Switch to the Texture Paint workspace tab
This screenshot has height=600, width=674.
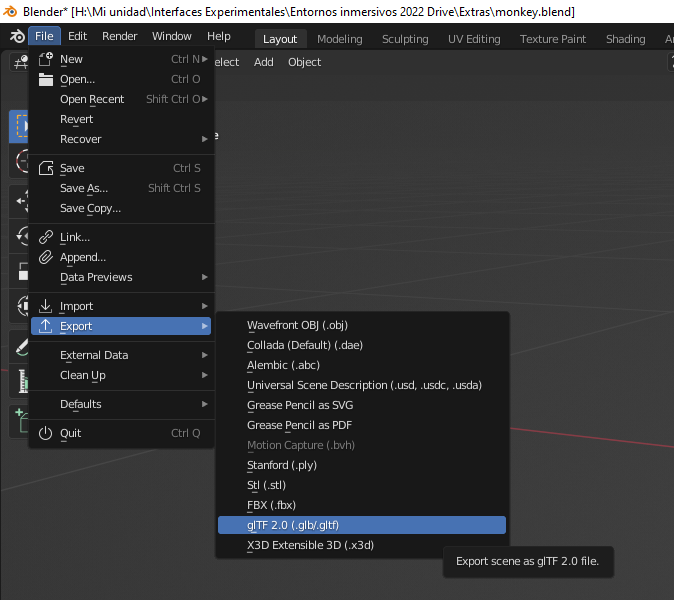coord(553,39)
